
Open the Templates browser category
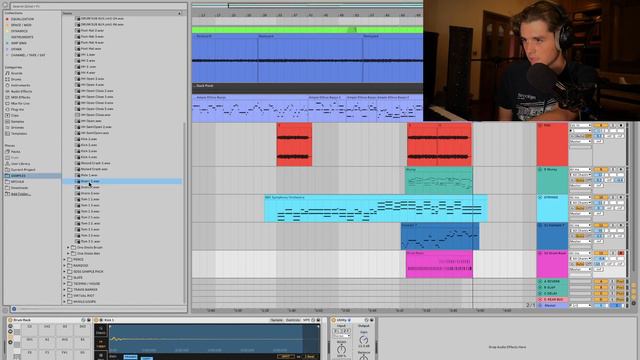pos(19,133)
